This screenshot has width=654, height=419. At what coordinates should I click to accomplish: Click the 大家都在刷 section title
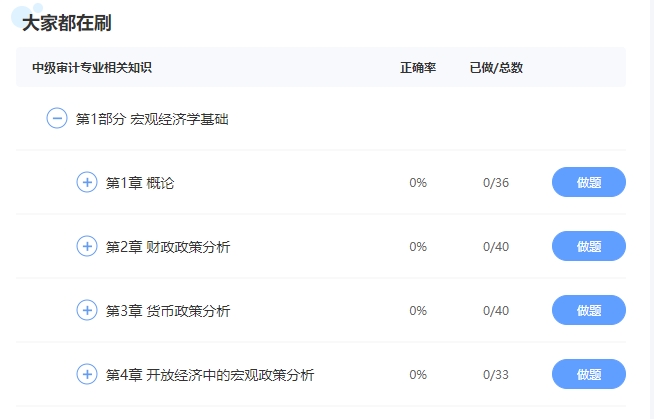(x=67, y=23)
